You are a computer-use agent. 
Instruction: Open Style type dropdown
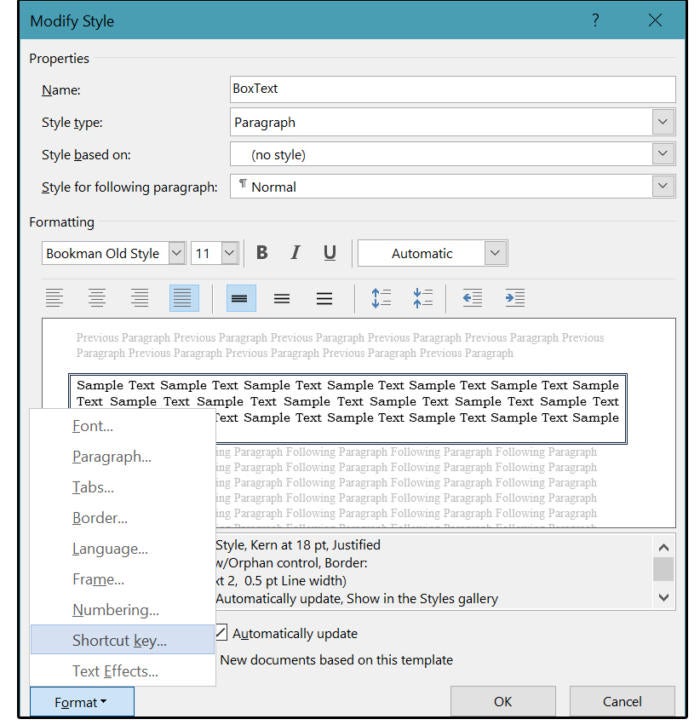663,122
